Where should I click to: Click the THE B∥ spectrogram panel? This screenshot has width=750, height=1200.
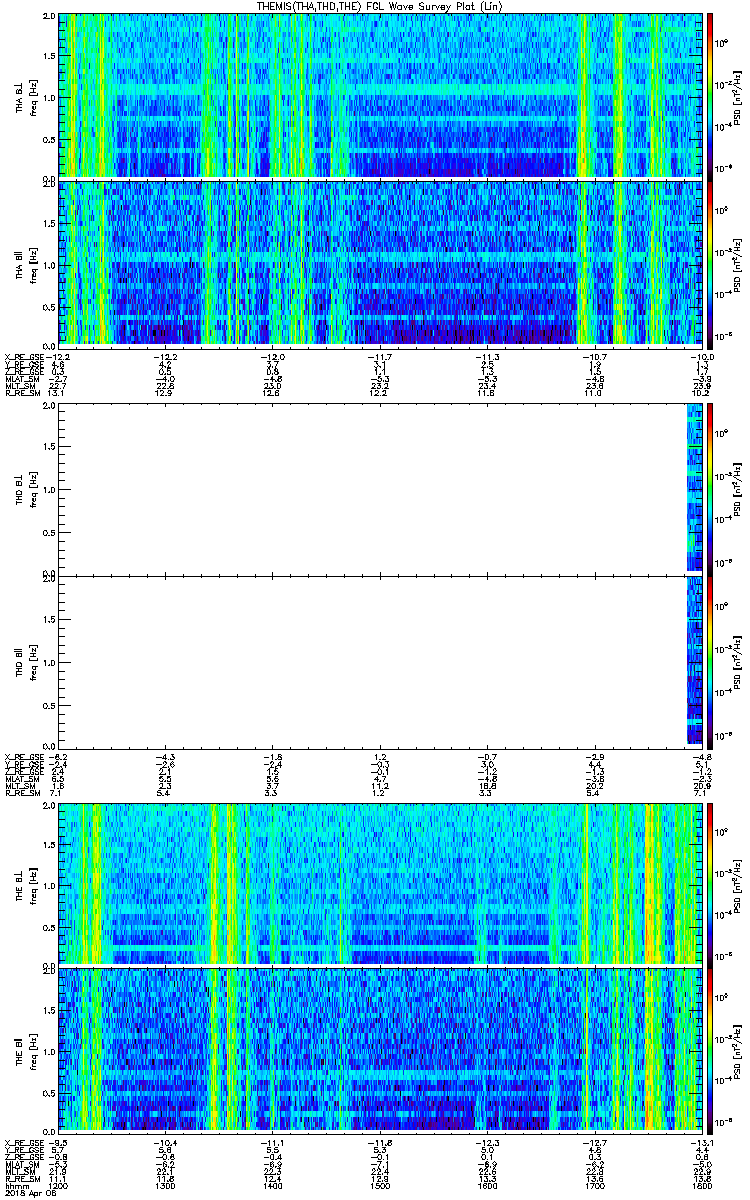click(380, 1049)
